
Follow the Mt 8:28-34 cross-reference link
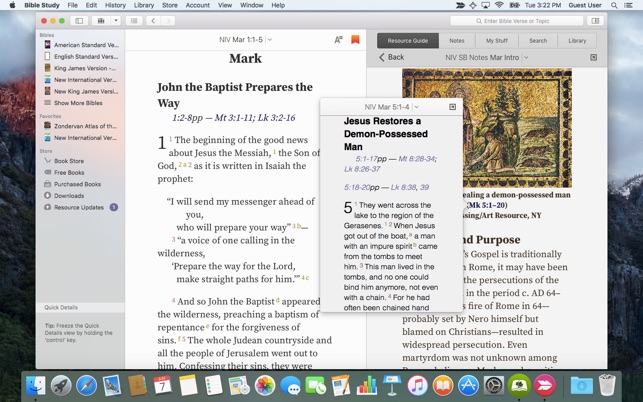tap(416, 158)
